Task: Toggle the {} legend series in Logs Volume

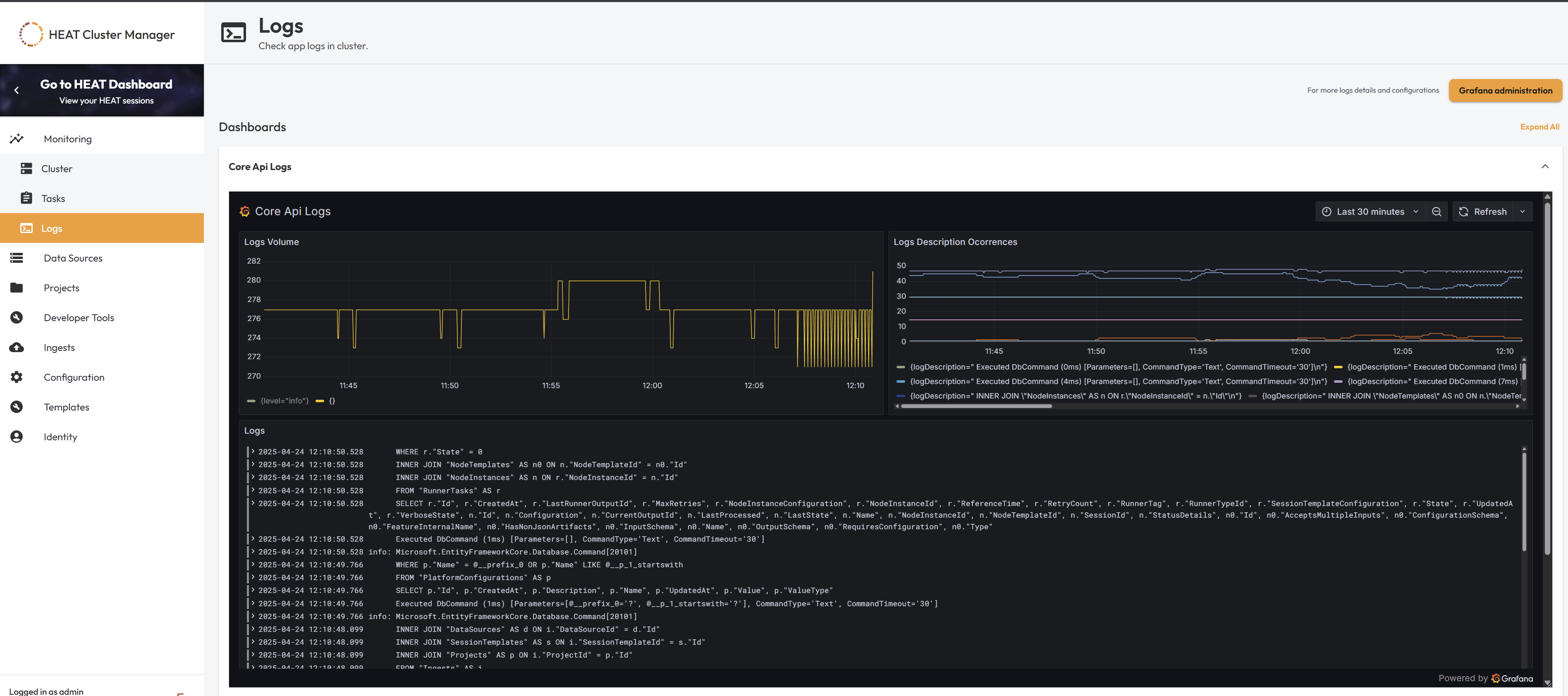Action: [x=332, y=401]
